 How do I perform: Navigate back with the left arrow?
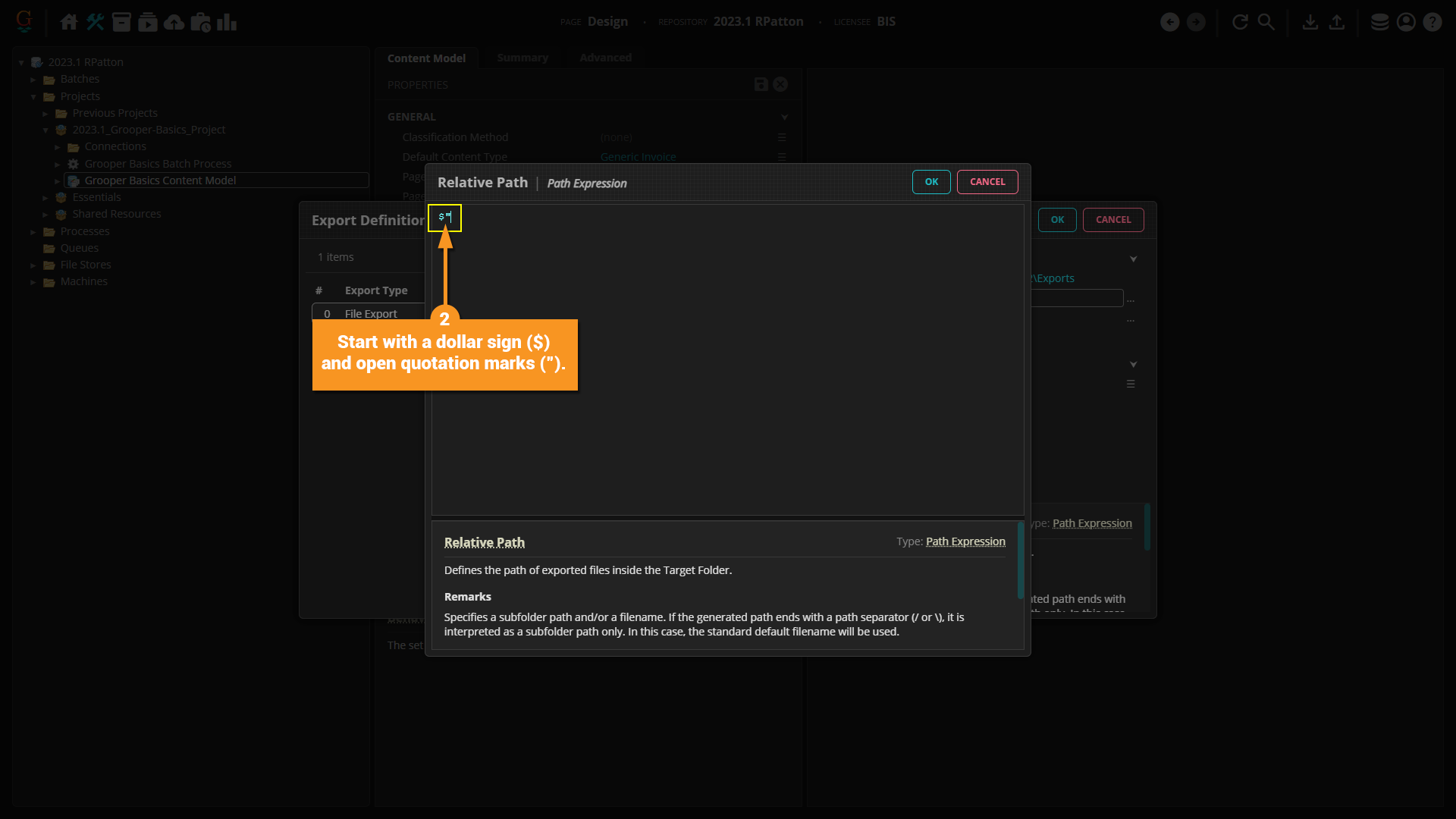[x=1169, y=22]
